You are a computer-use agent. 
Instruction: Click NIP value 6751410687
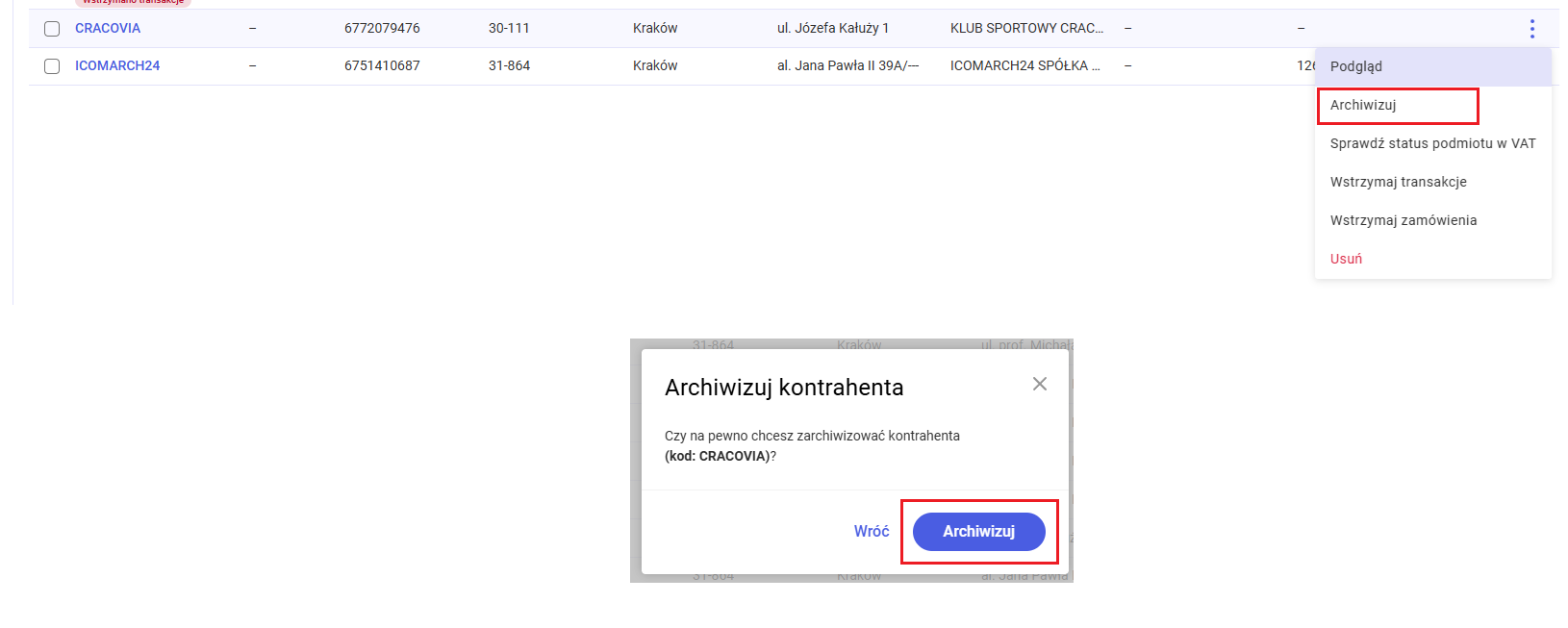point(382,65)
